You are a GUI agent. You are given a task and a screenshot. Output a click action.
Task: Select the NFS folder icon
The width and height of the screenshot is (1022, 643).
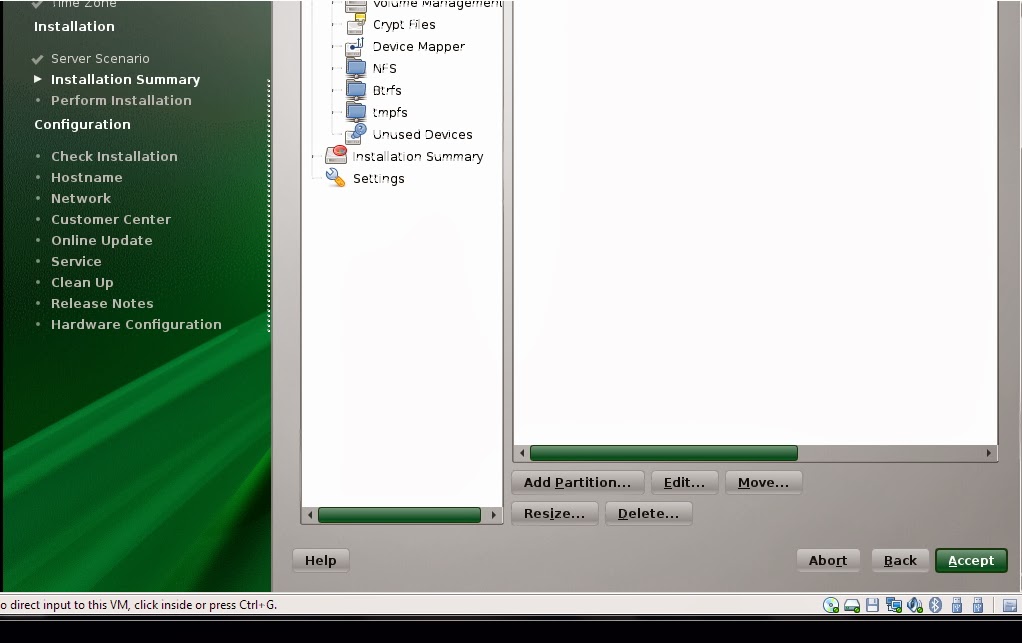(358, 68)
